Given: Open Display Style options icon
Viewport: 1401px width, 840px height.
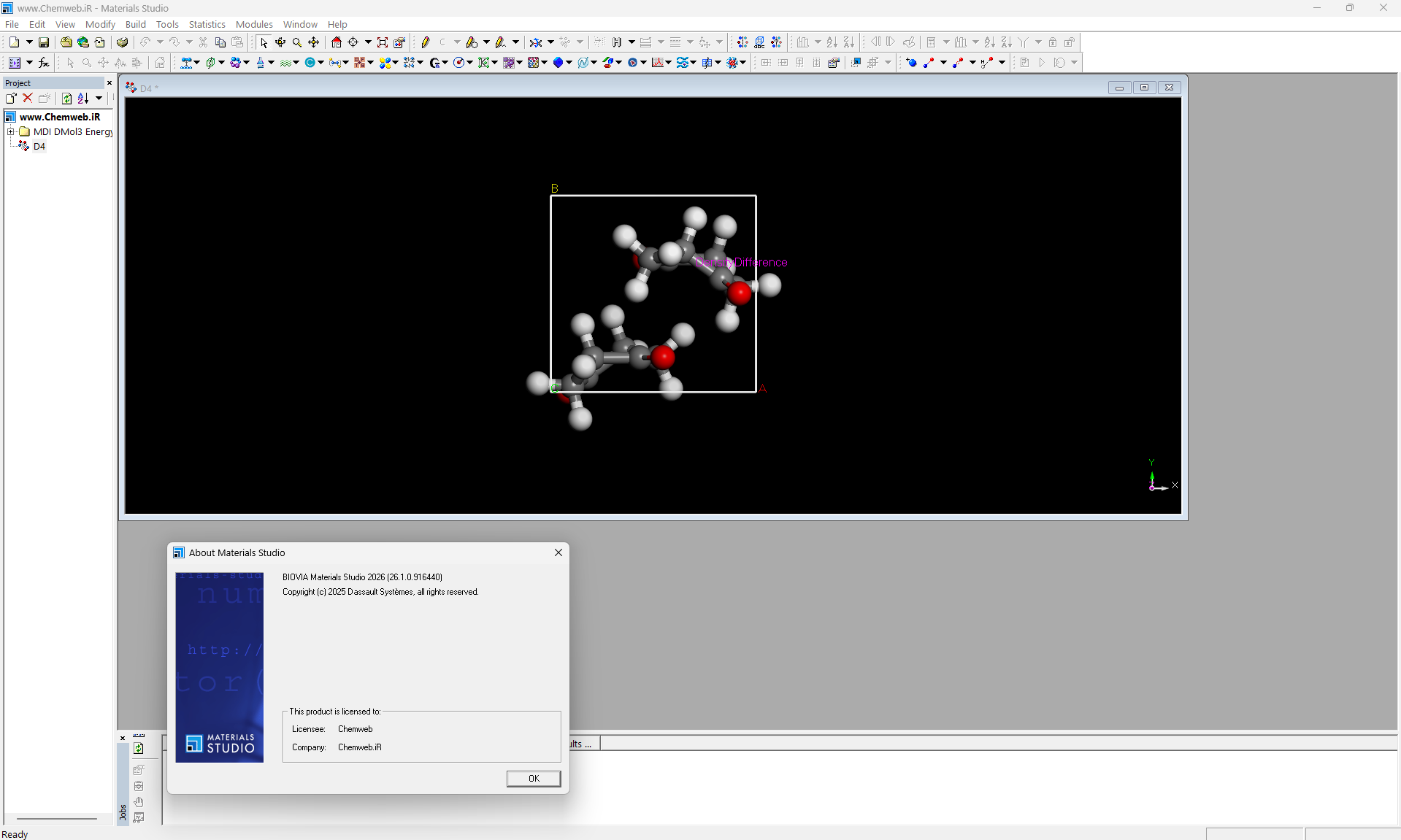Looking at the screenshot, I should coord(399,42).
